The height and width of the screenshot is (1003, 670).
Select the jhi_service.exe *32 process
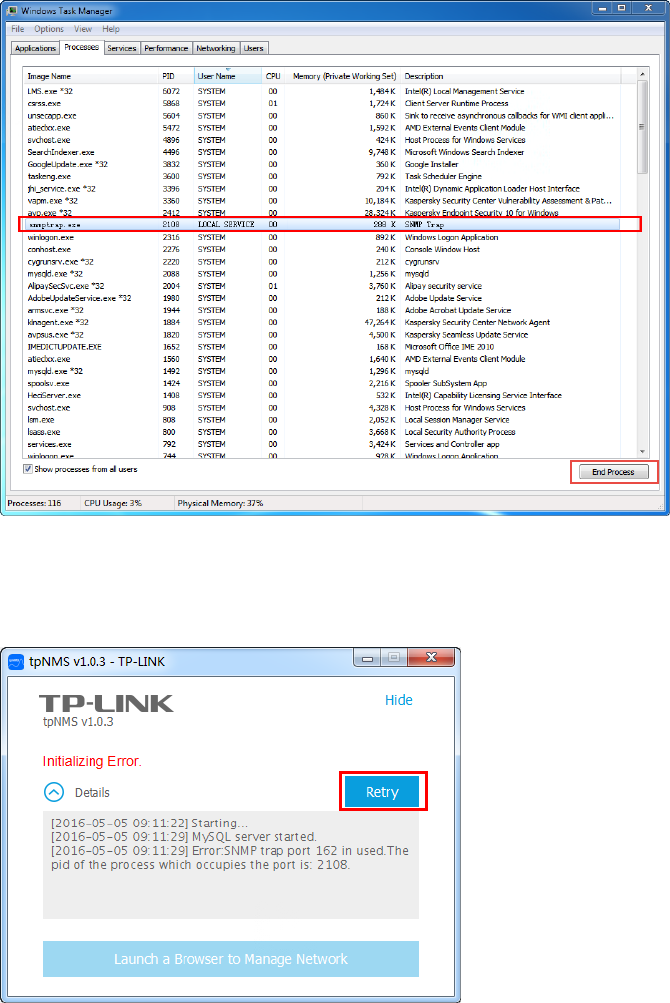323,189
